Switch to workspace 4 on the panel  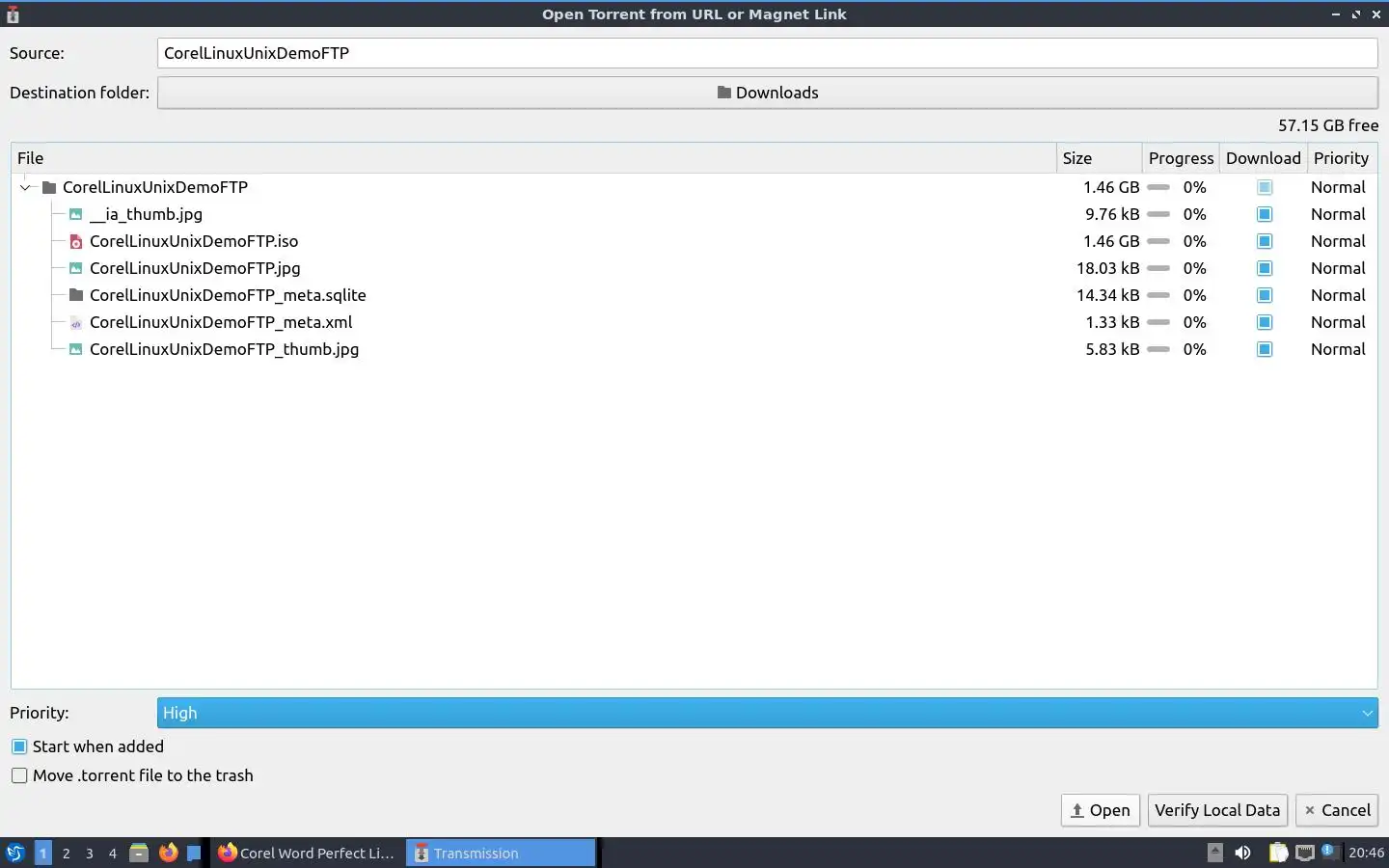pos(113,853)
